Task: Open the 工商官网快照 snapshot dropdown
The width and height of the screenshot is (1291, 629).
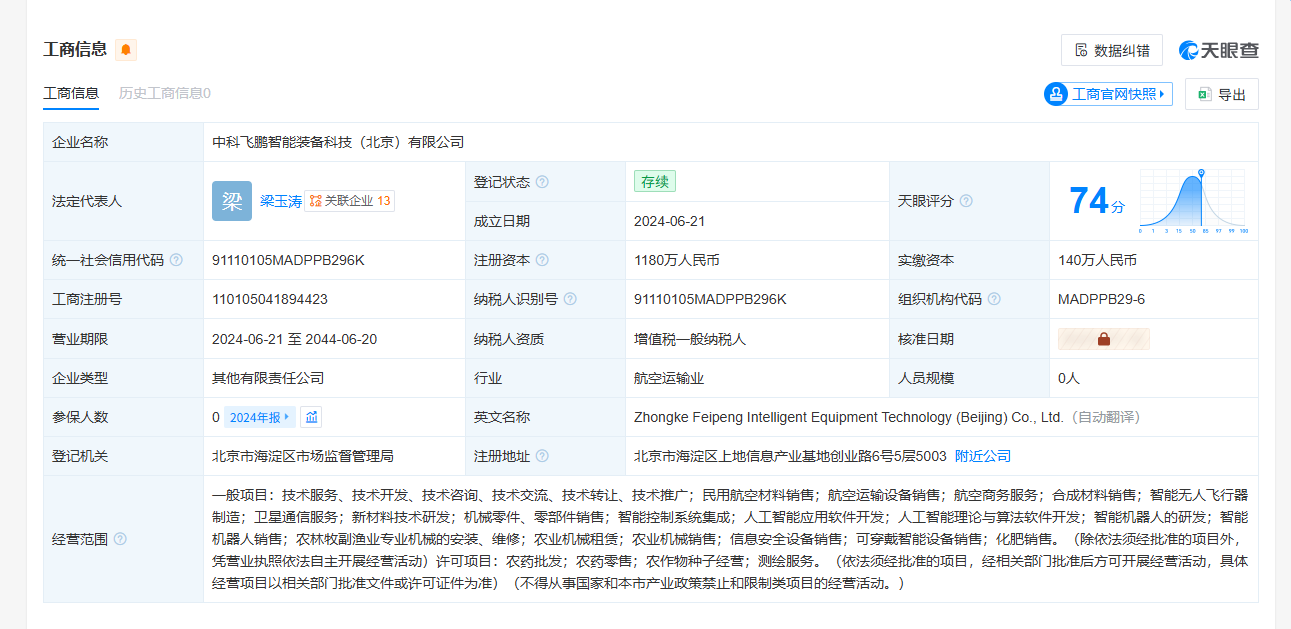Action: coord(1107,94)
